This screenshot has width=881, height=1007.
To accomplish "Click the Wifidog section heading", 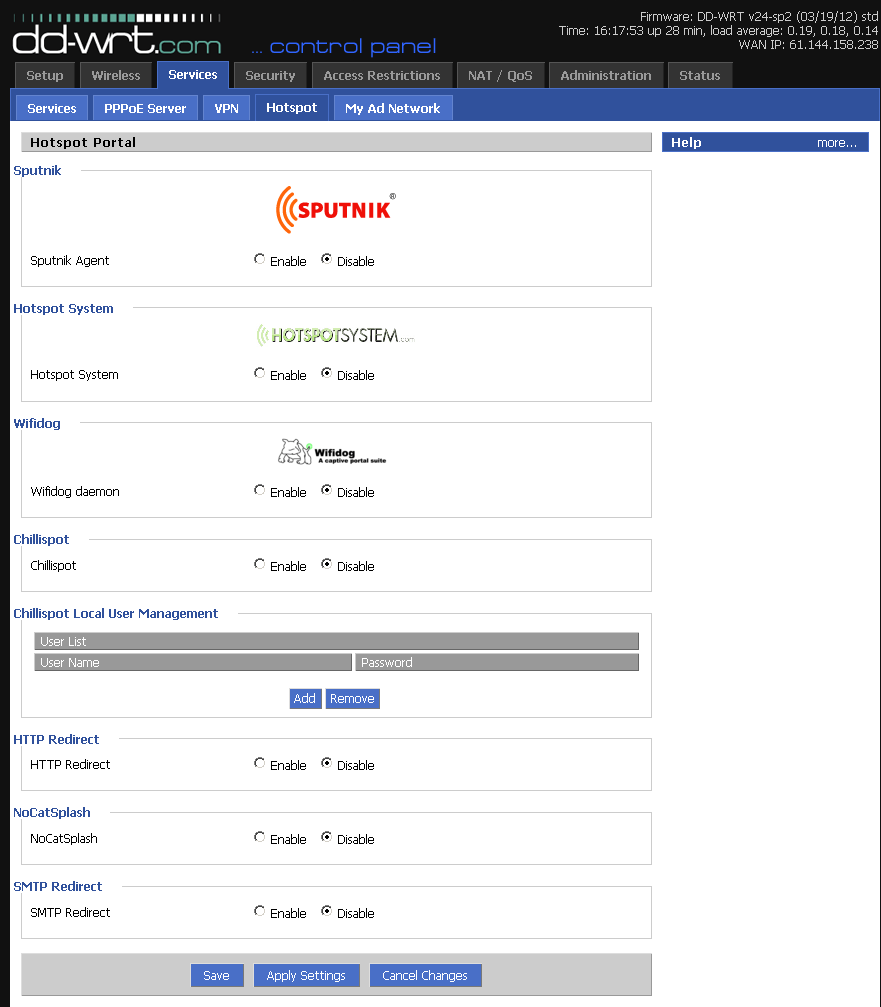I will (x=37, y=423).
